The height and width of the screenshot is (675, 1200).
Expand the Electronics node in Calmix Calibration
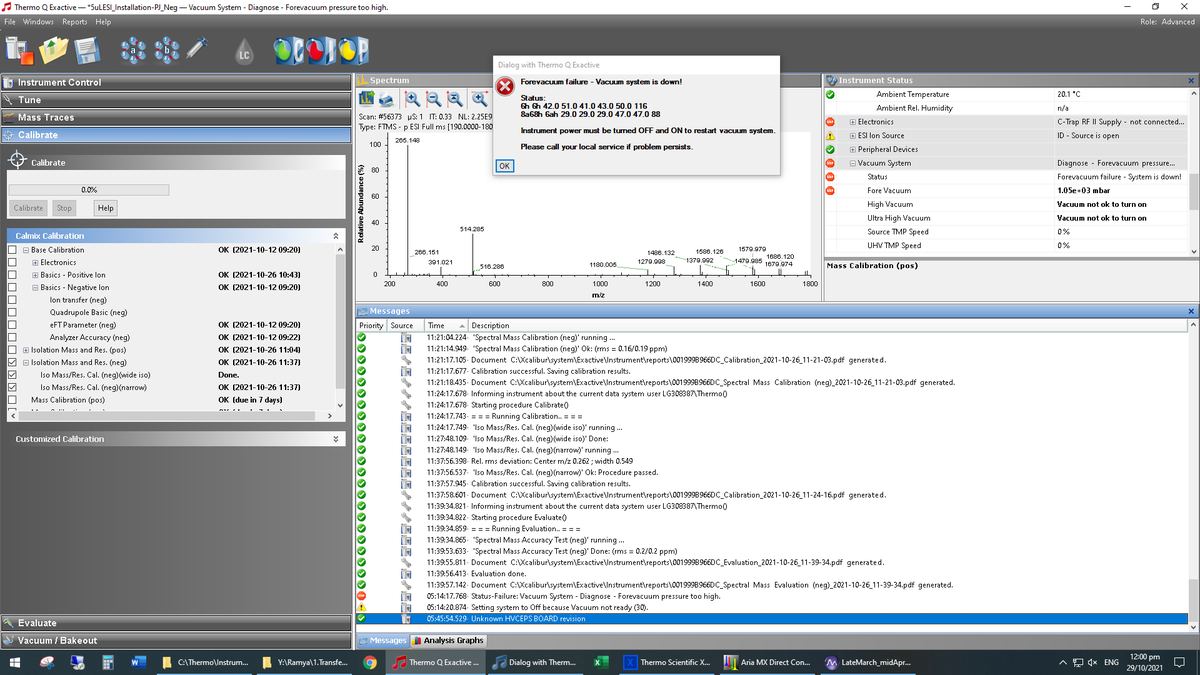pyautogui.click(x=35, y=262)
